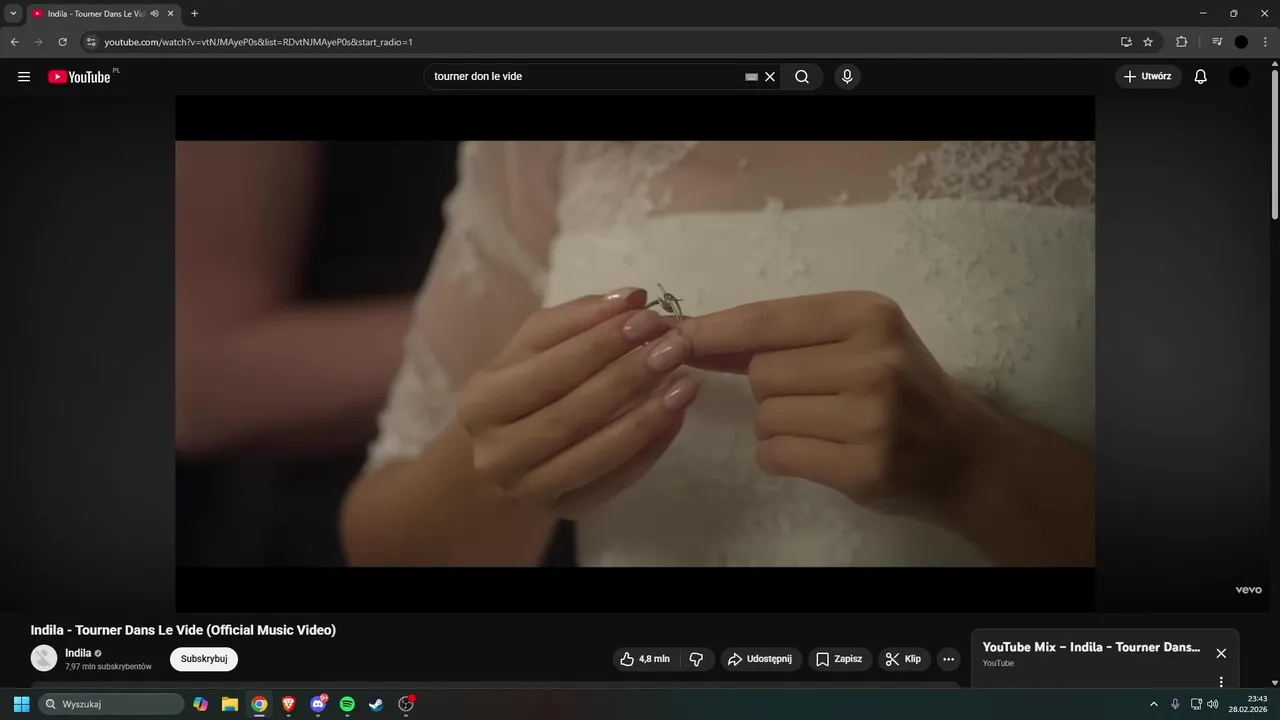
Task: Click the '7,97 mln subskrybentów' text
Action: click(x=108, y=666)
